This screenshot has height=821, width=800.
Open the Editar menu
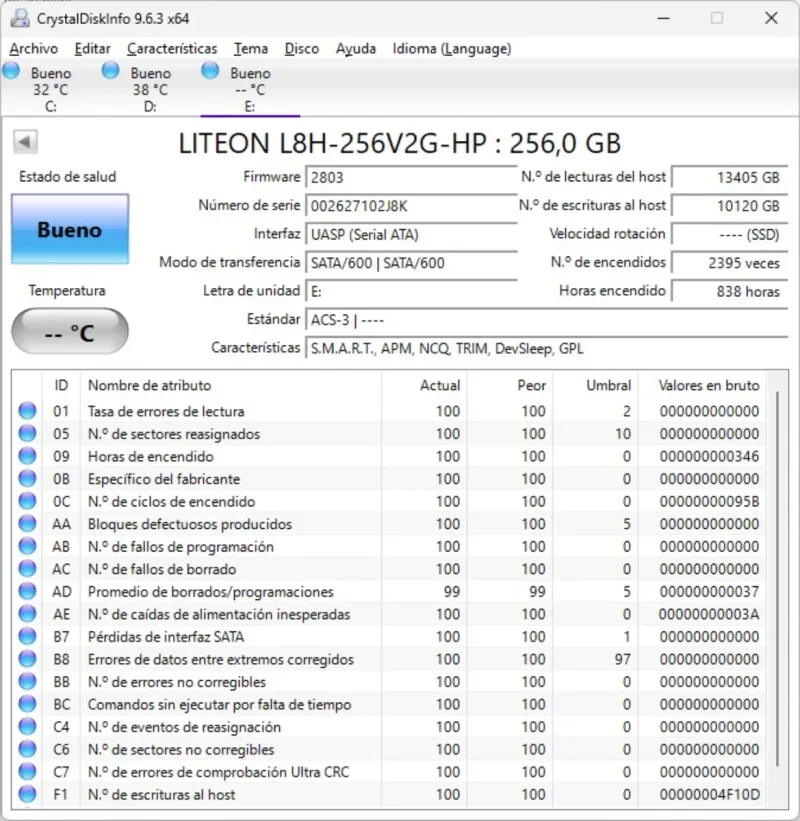93,49
